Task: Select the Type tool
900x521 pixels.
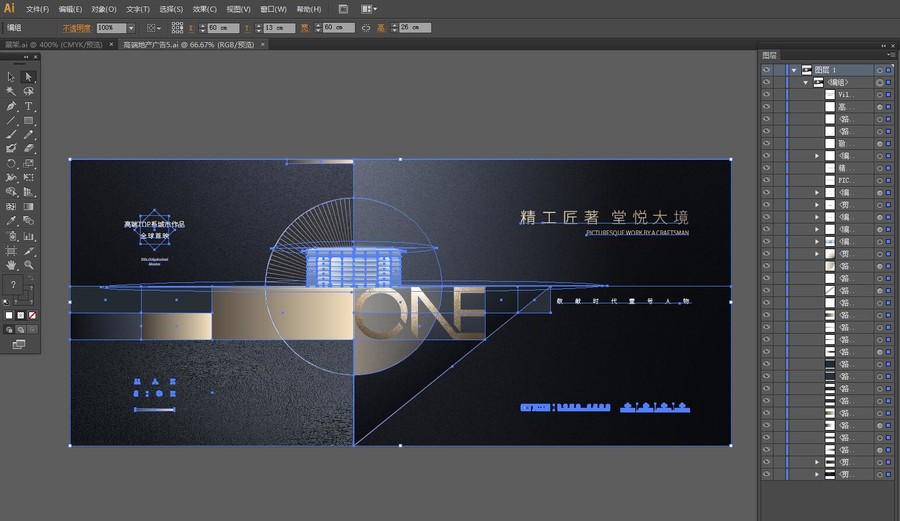Action: [28, 106]
